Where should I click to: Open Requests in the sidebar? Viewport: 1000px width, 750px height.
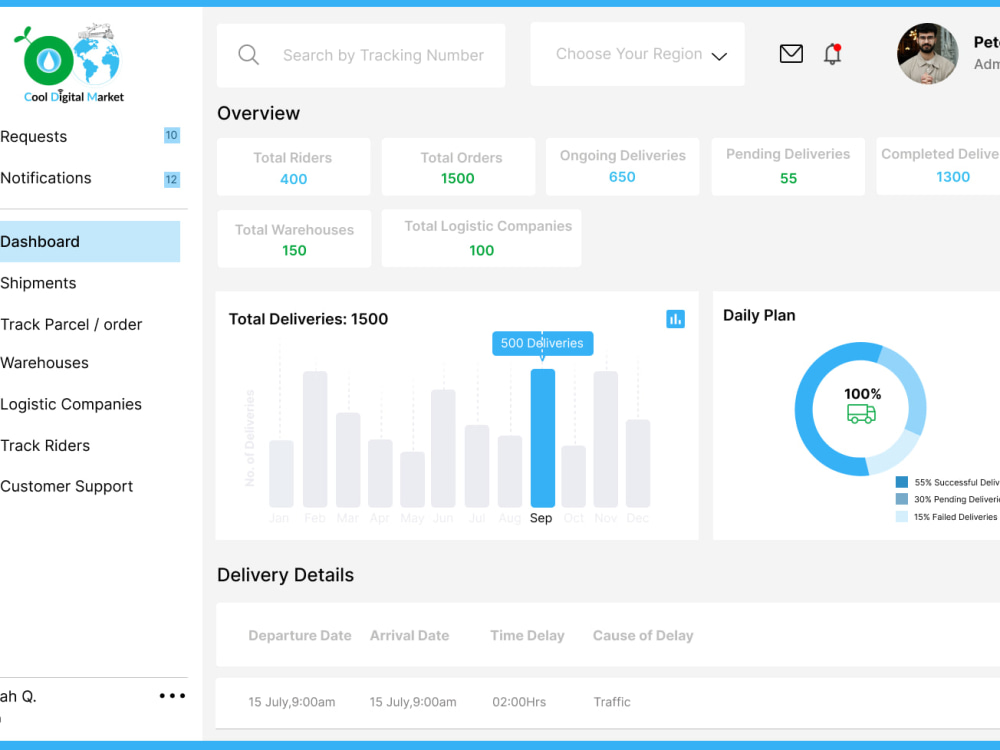pos(34,136)
